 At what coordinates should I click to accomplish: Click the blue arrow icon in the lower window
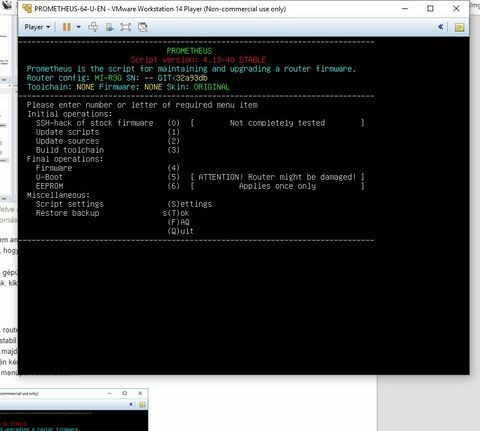[x=131, y=404]
